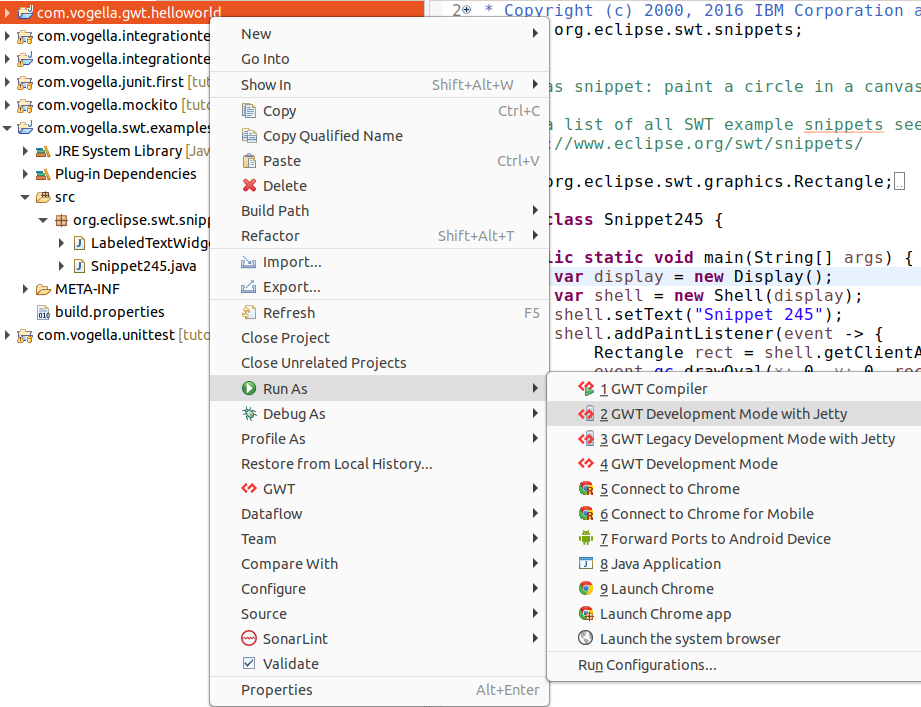Collapse the org.eclipse.swt.snippets package
The image size is (921, 707).
(43, 220)
